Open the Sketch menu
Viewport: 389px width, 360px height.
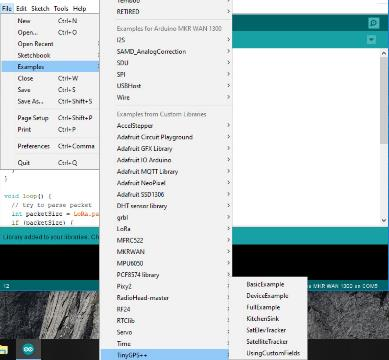point(40,9)
